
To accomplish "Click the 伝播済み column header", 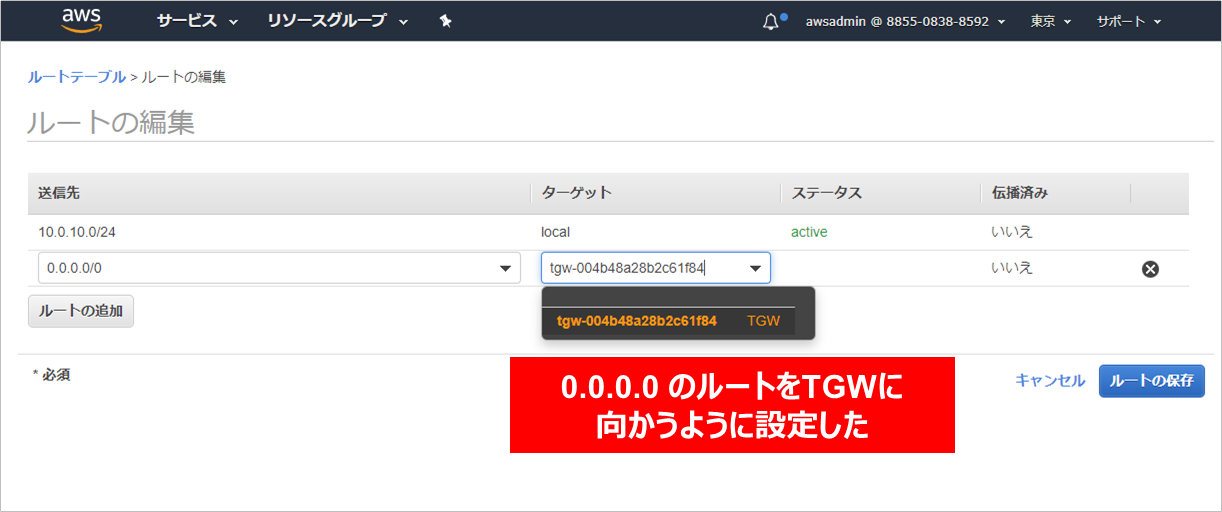I will (x=1019, y=193).
